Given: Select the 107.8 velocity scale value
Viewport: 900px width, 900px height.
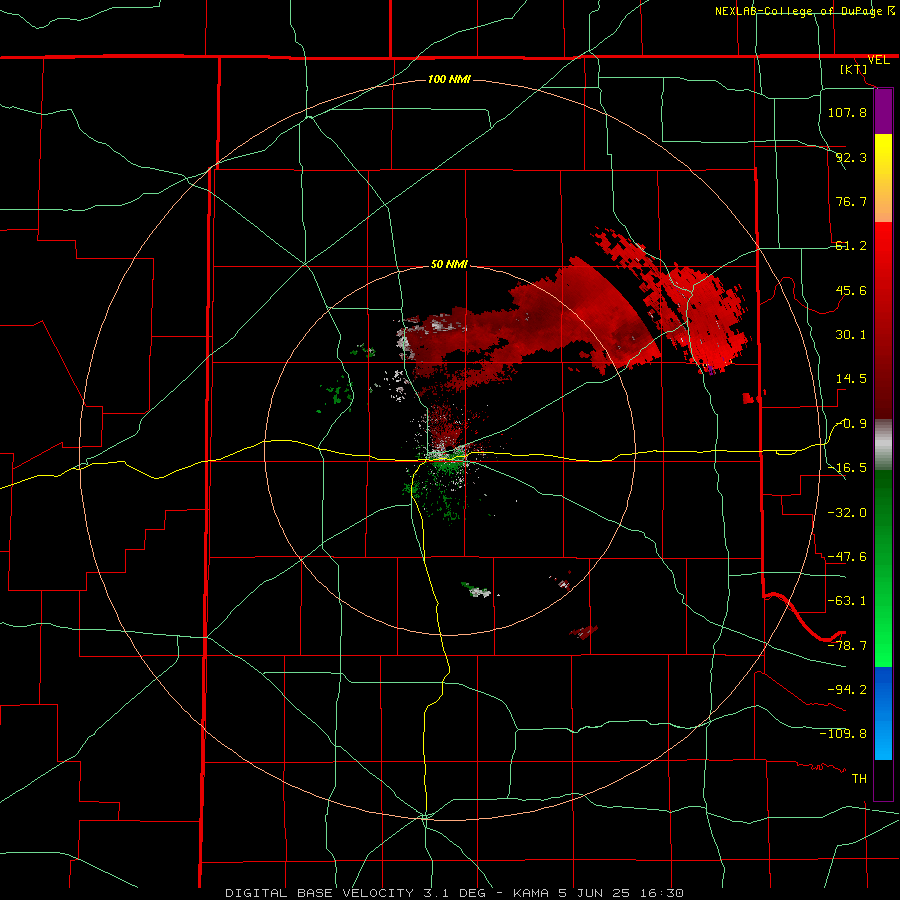Looking at the screenshot, I should (x=847, y=112).
